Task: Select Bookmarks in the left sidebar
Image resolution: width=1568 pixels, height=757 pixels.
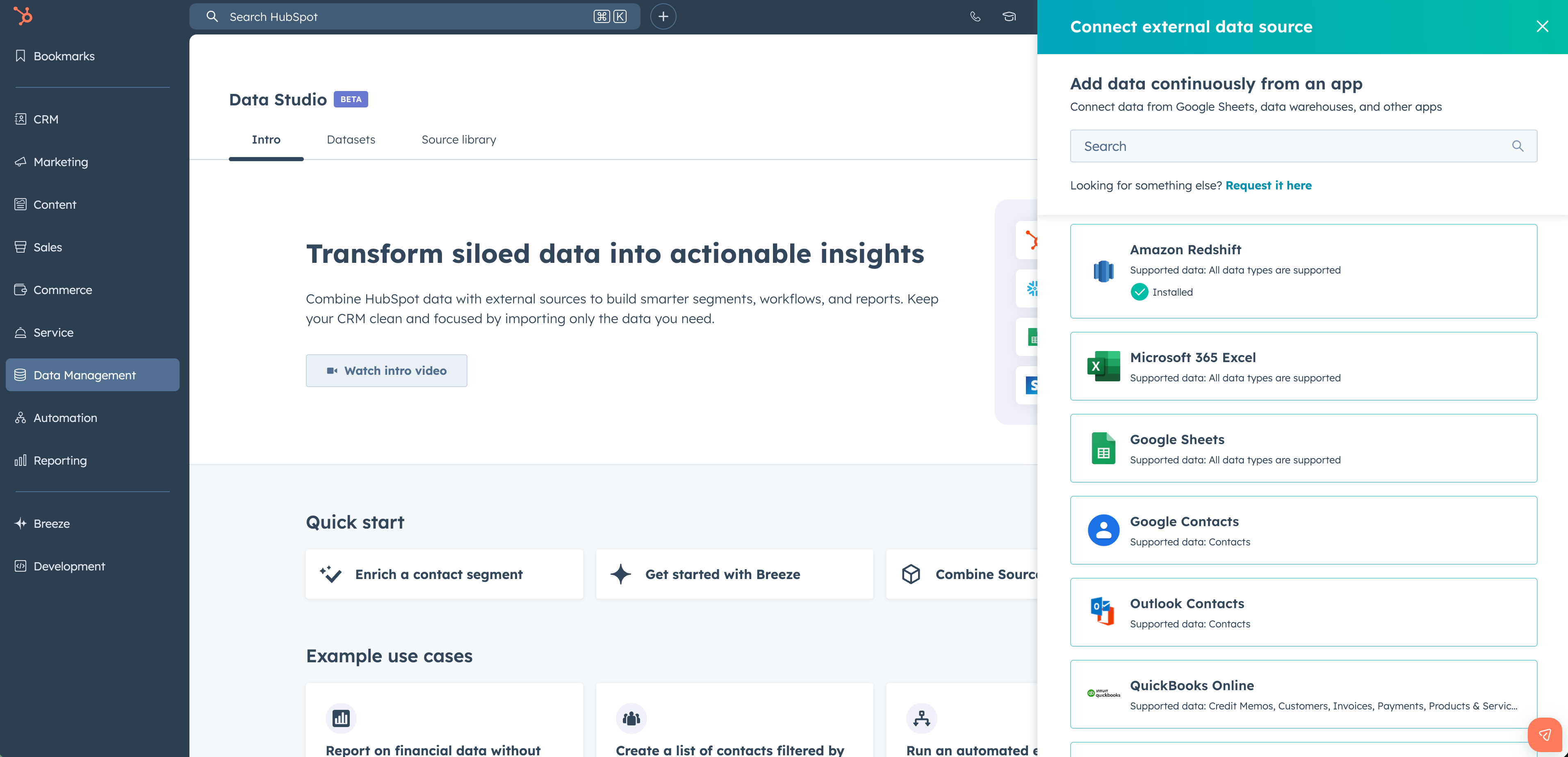Action: 63,55
